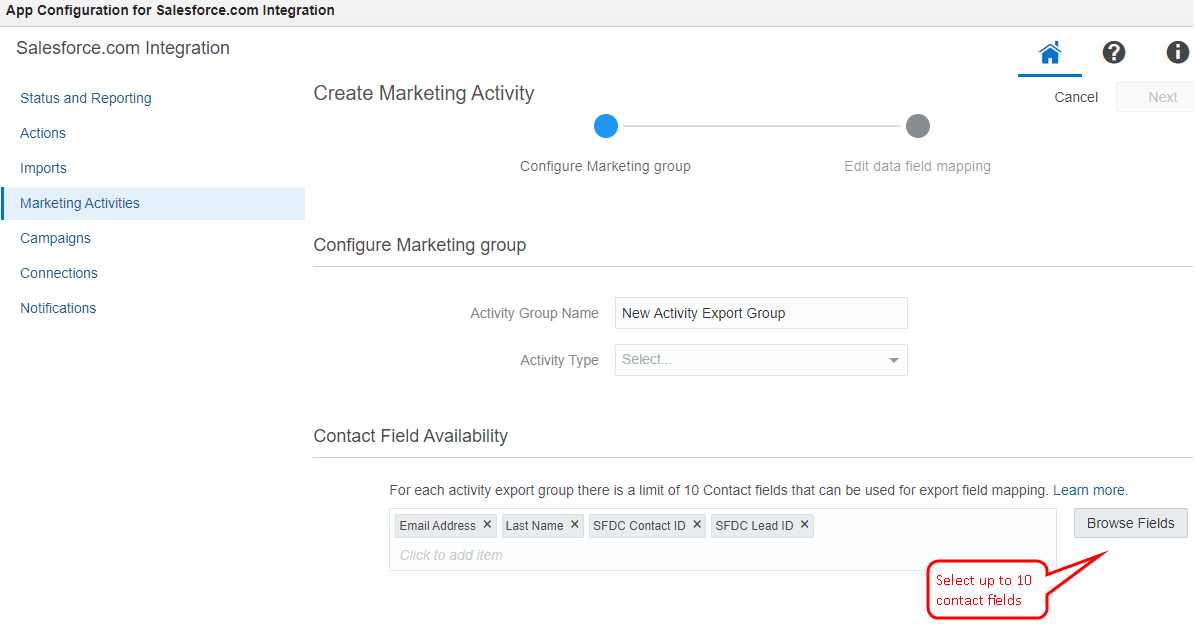Click the Last Name tag text

[x=534, y=526]
